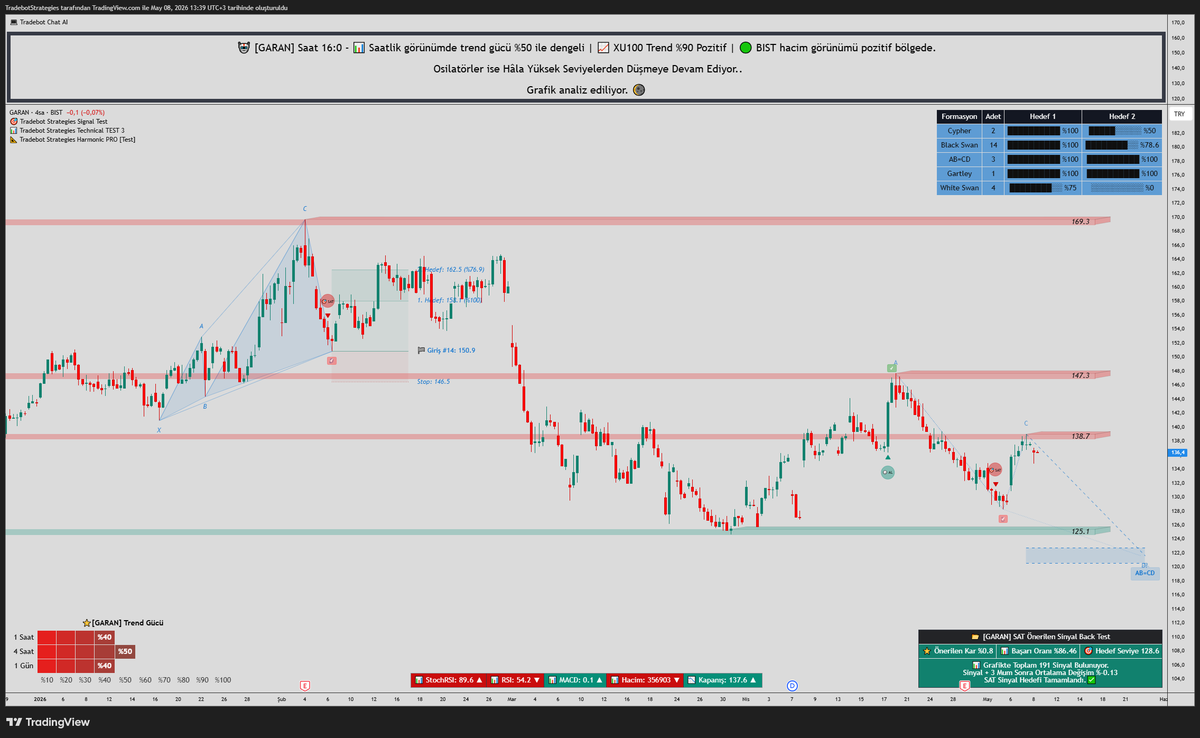Click the 1 Gün trend strength %40 bar
The image size is (1200, 738).
point(78,665)
